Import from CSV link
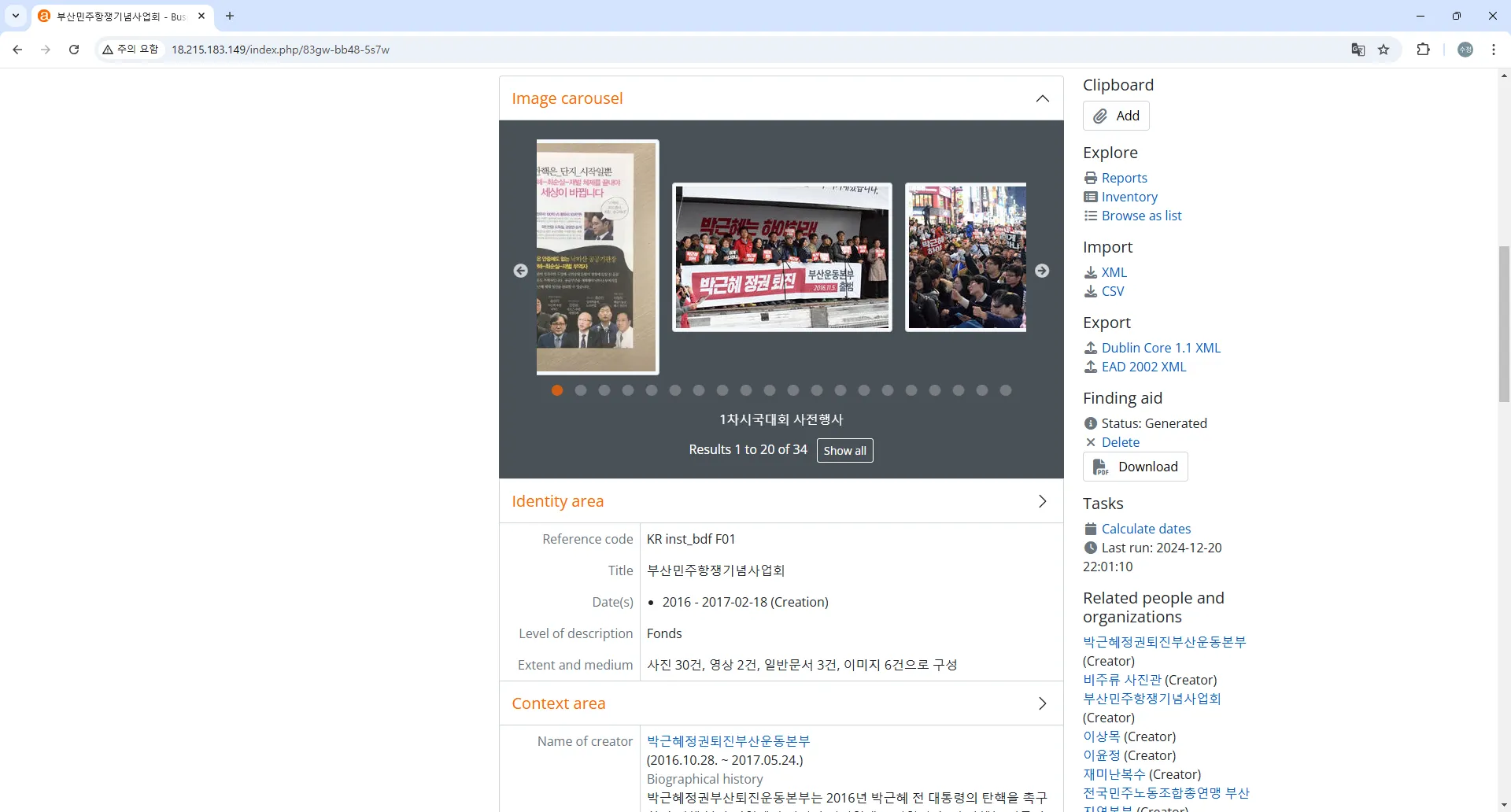Image resolution: width=1511 pixels, height=812 pixels. click(1113, 291)
